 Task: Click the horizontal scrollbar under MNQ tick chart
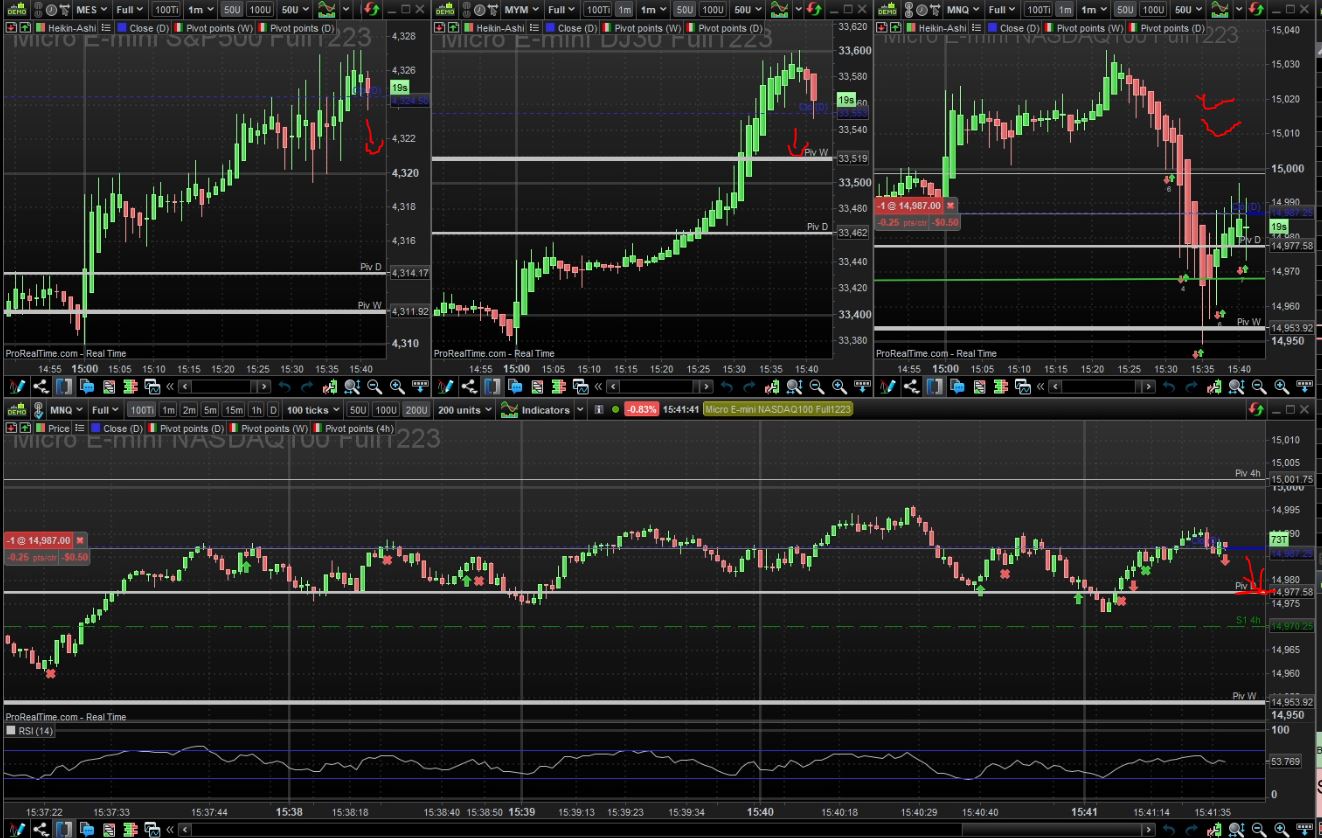pyautogui.click(x=669, y=830)
